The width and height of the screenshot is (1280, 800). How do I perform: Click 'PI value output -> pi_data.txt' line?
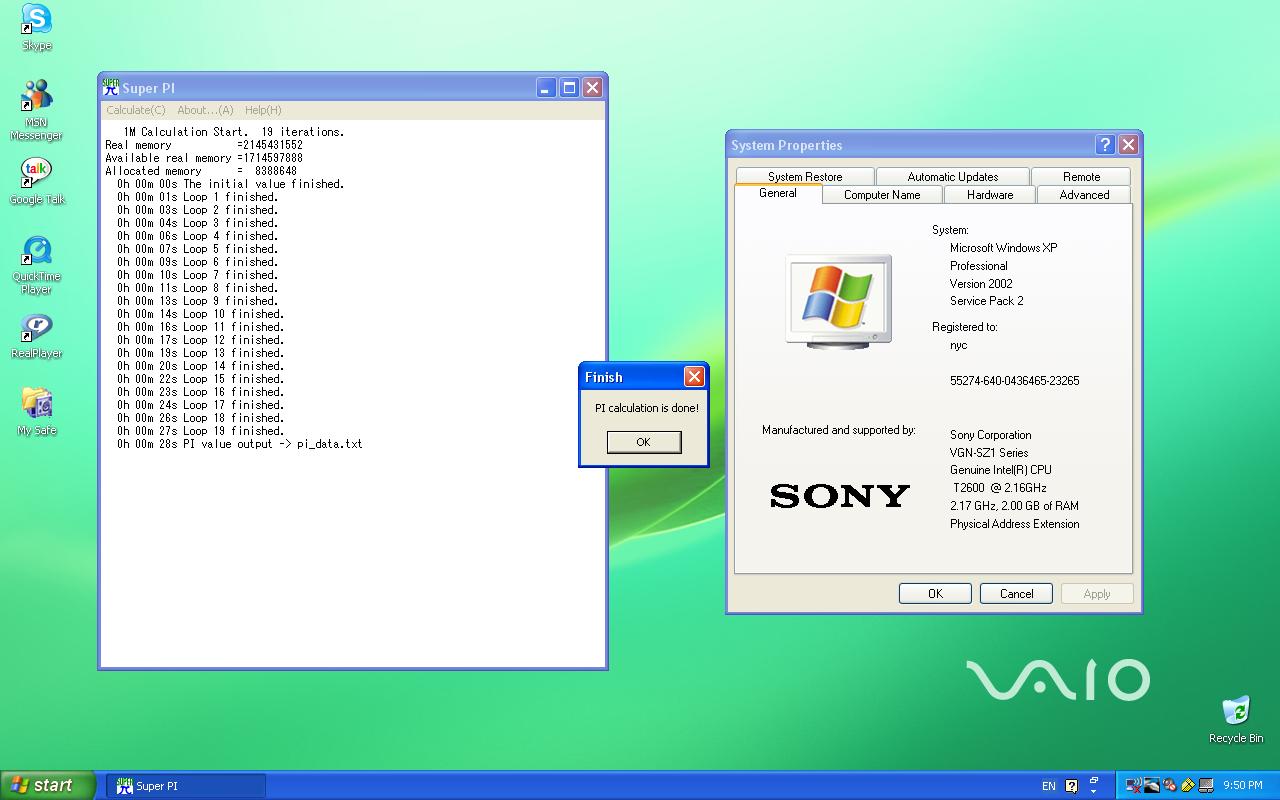[x=240, y=444]
